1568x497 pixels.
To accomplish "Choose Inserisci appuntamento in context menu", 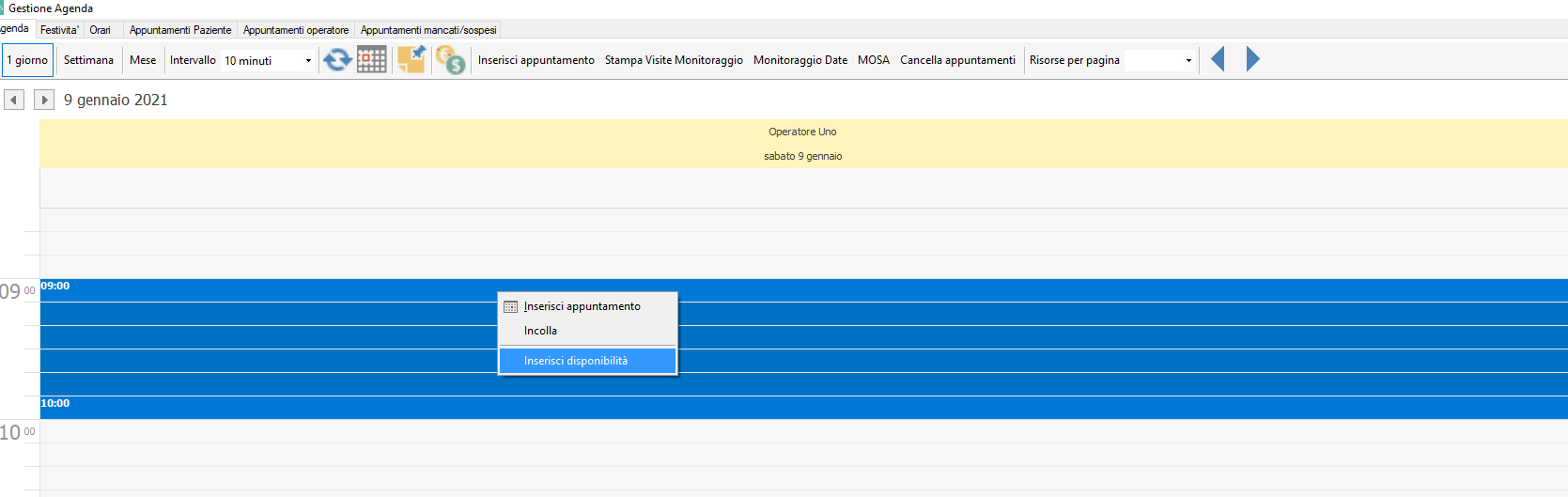I will pos(587,306).
